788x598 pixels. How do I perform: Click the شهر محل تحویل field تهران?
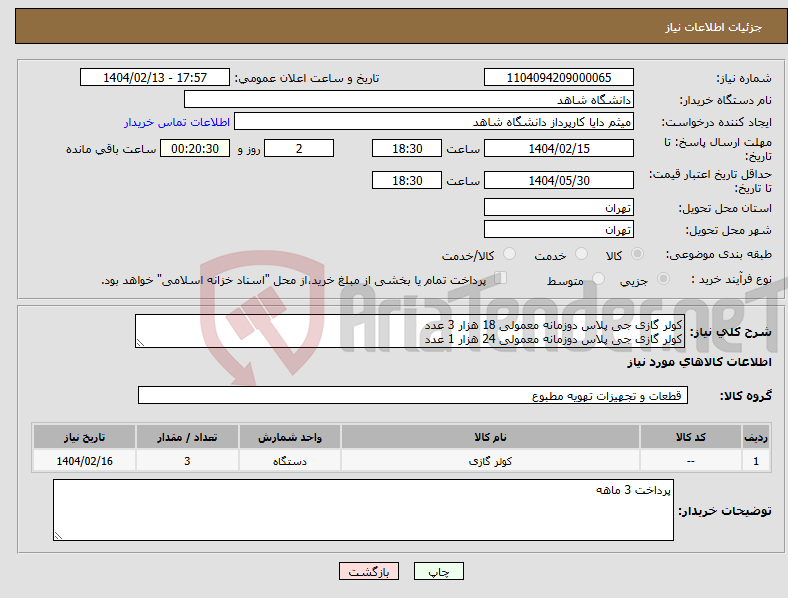[559, 230]
